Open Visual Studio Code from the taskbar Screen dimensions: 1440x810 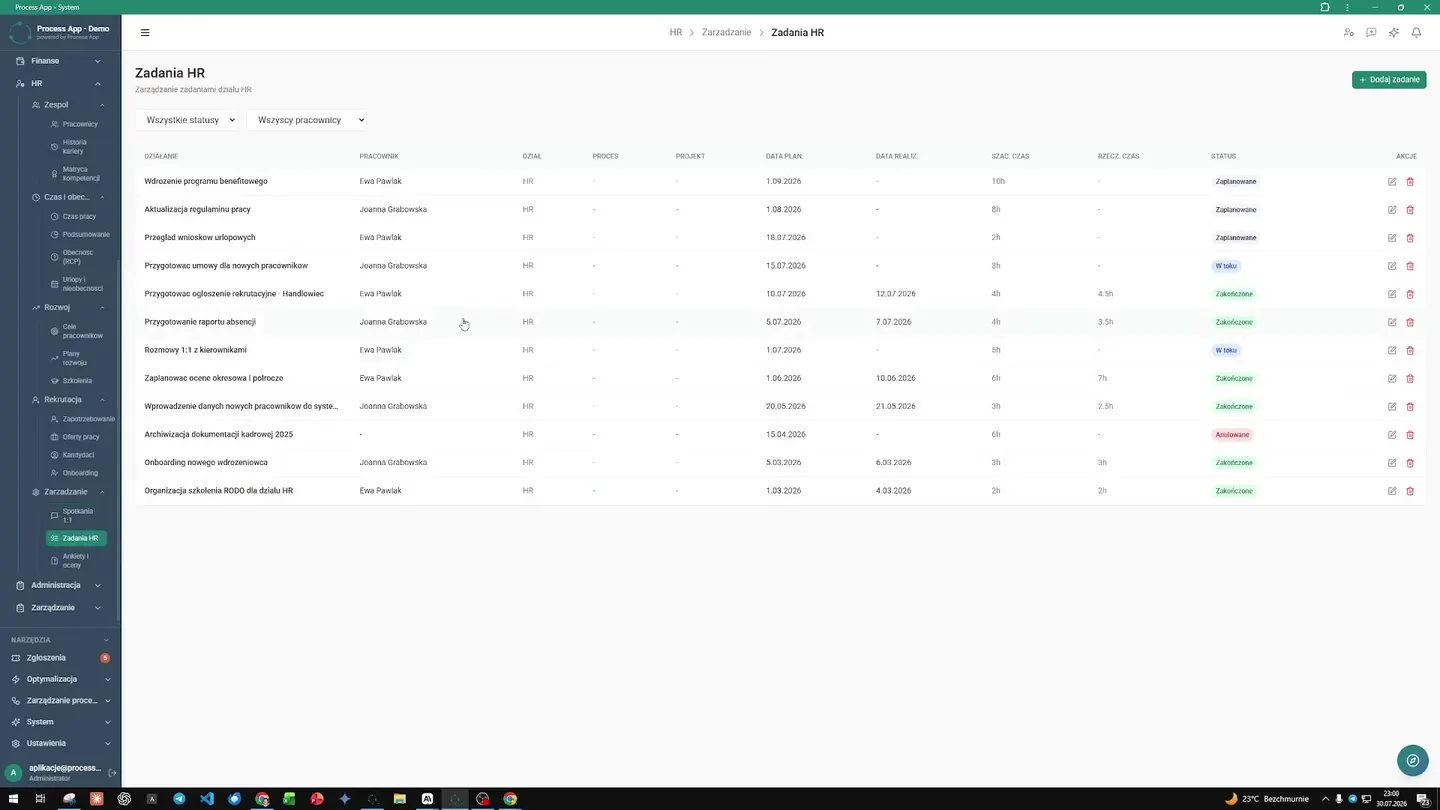pyautogui.click(x=207, y=799)
